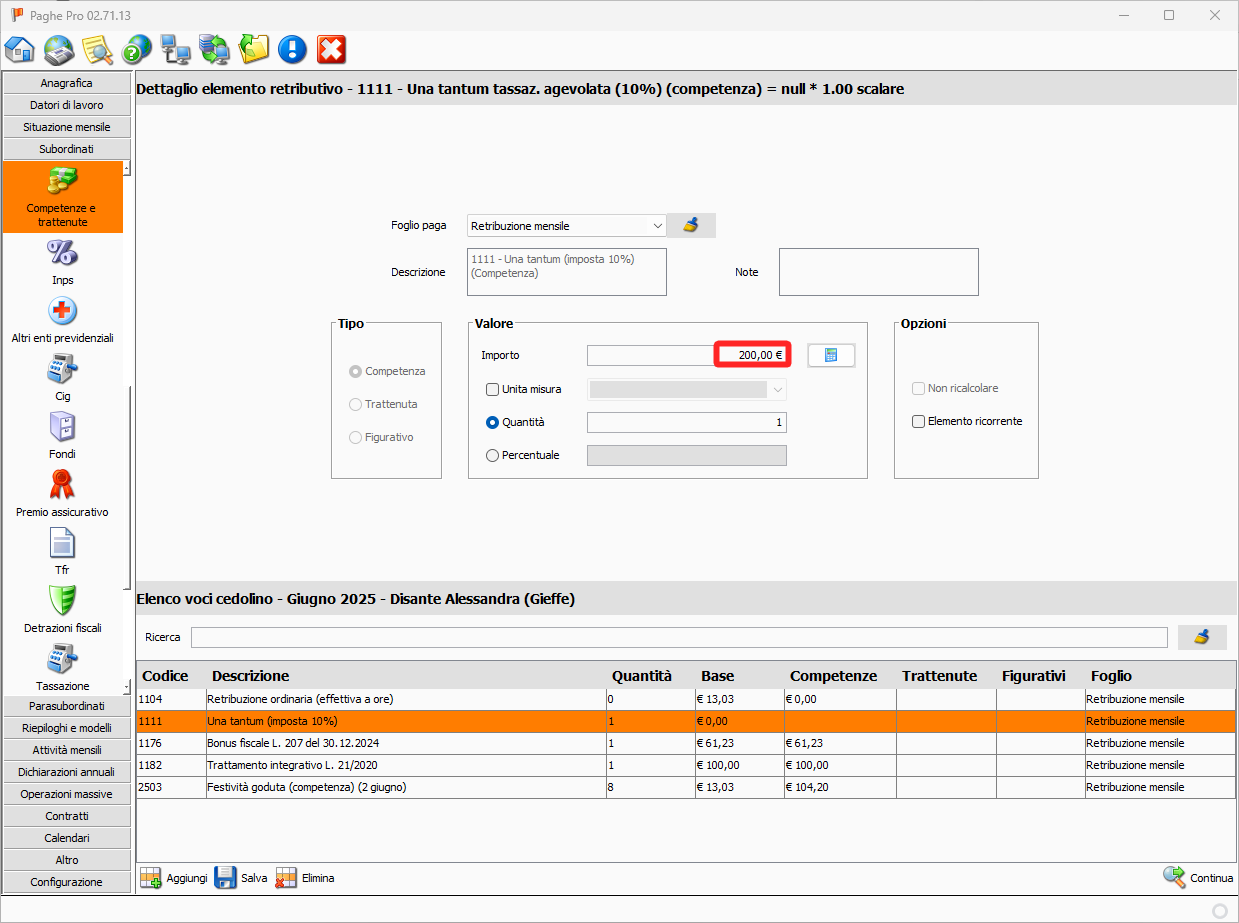Click the calculator icon next to Importo
This screenshot has width=1239, height=923.
[831, 355]
